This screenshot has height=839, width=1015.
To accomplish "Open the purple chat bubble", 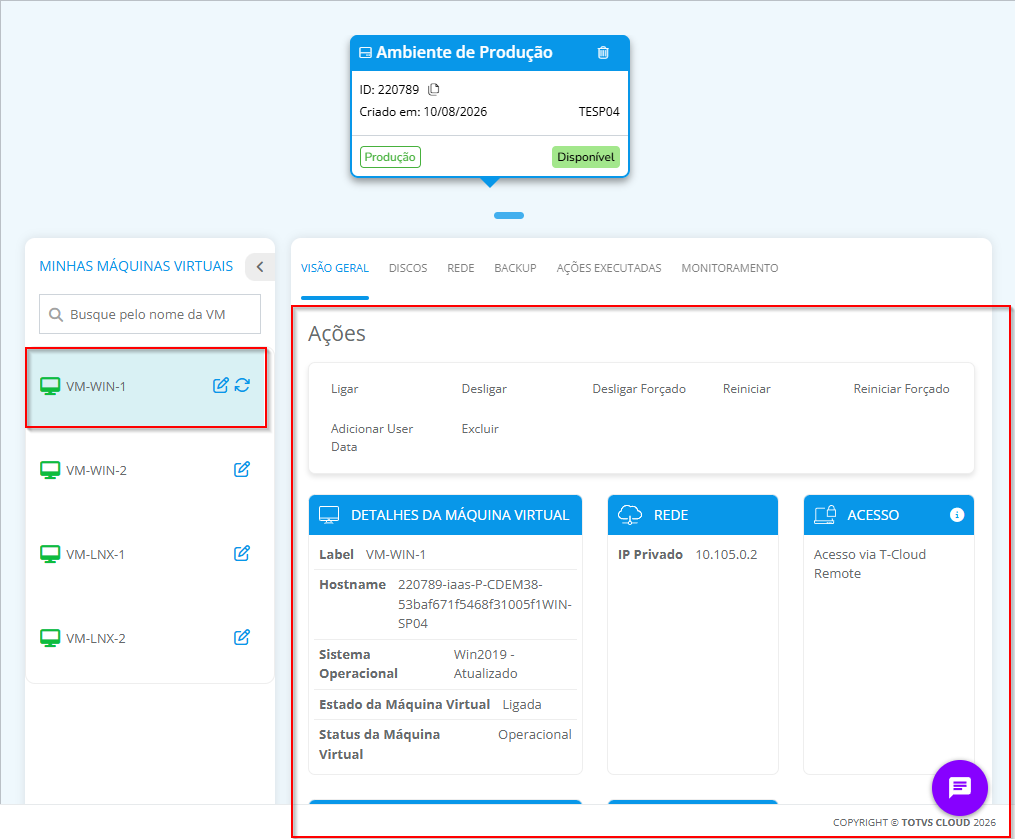I will 959,787.
